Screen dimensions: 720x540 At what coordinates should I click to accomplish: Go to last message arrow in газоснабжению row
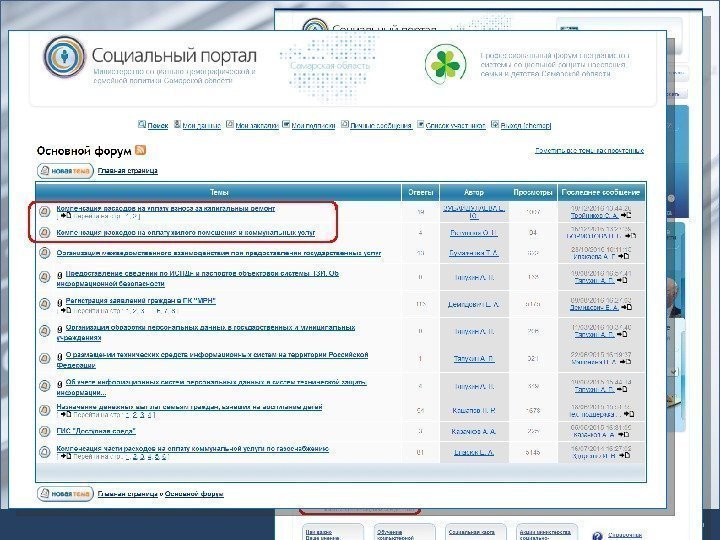tap(624, 456)
